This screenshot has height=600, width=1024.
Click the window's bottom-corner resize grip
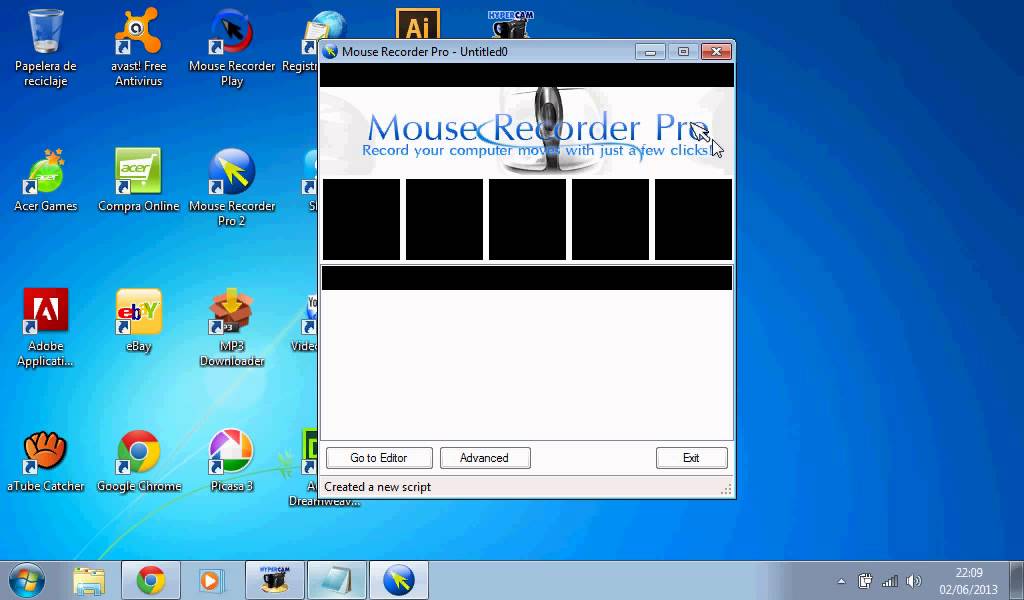726,490
